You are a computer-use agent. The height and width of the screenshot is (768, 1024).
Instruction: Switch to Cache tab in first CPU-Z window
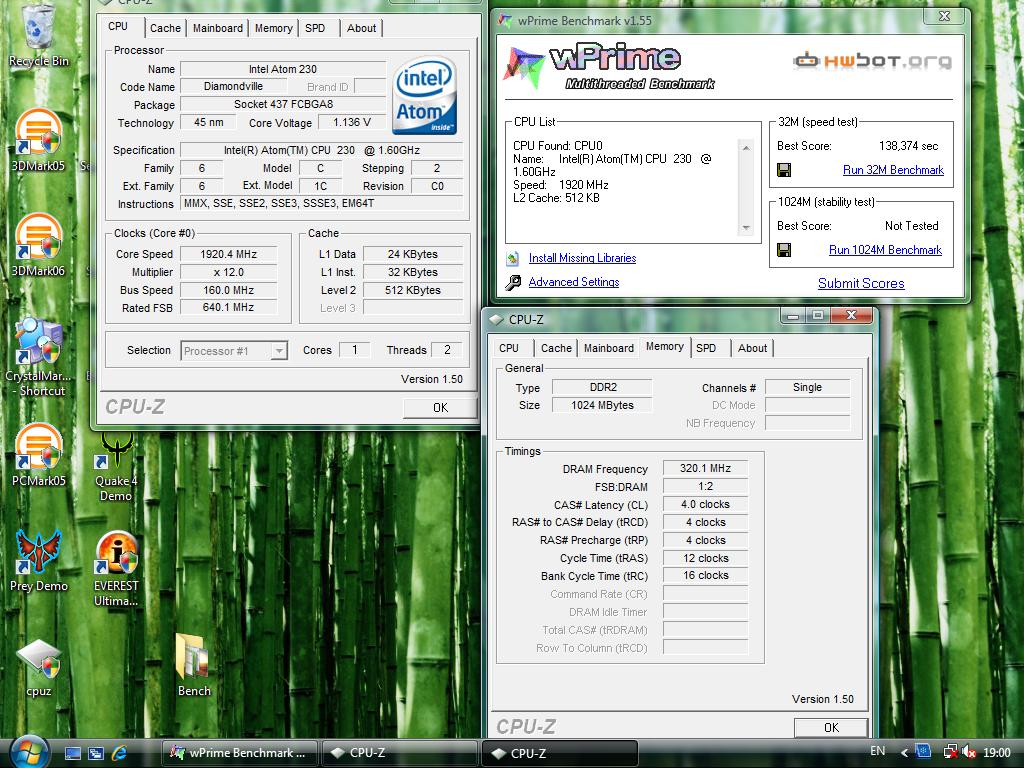point(165,28)
